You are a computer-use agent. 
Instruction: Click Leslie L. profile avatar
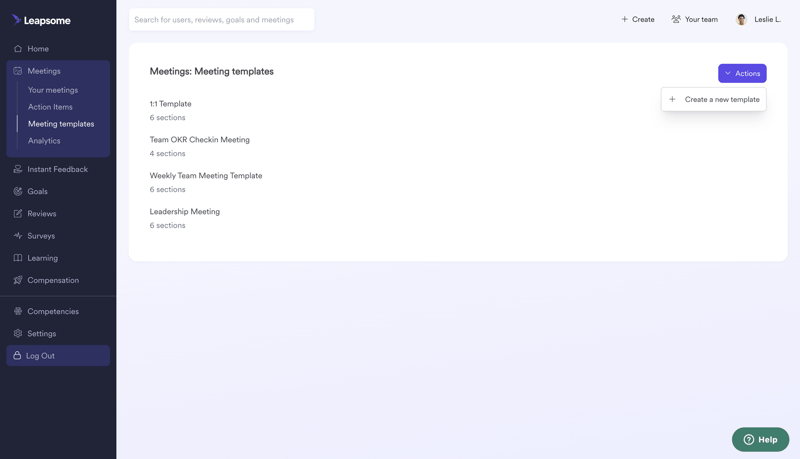[x=741, y=19]
